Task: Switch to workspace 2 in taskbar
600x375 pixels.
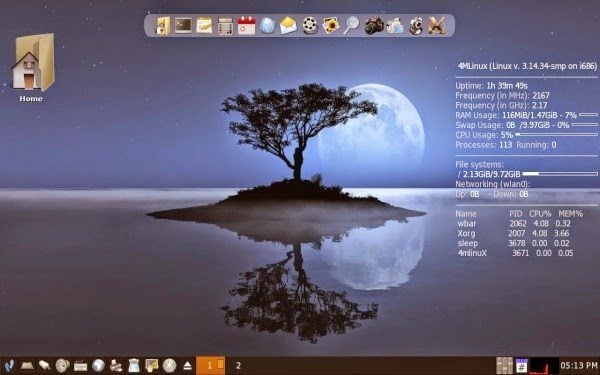Action: click(238, 366)
